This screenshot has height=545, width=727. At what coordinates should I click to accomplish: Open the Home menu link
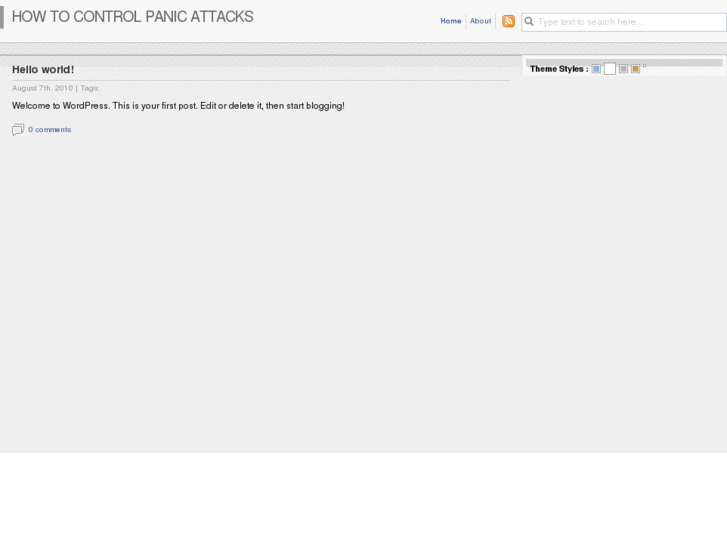coord(451,21)
